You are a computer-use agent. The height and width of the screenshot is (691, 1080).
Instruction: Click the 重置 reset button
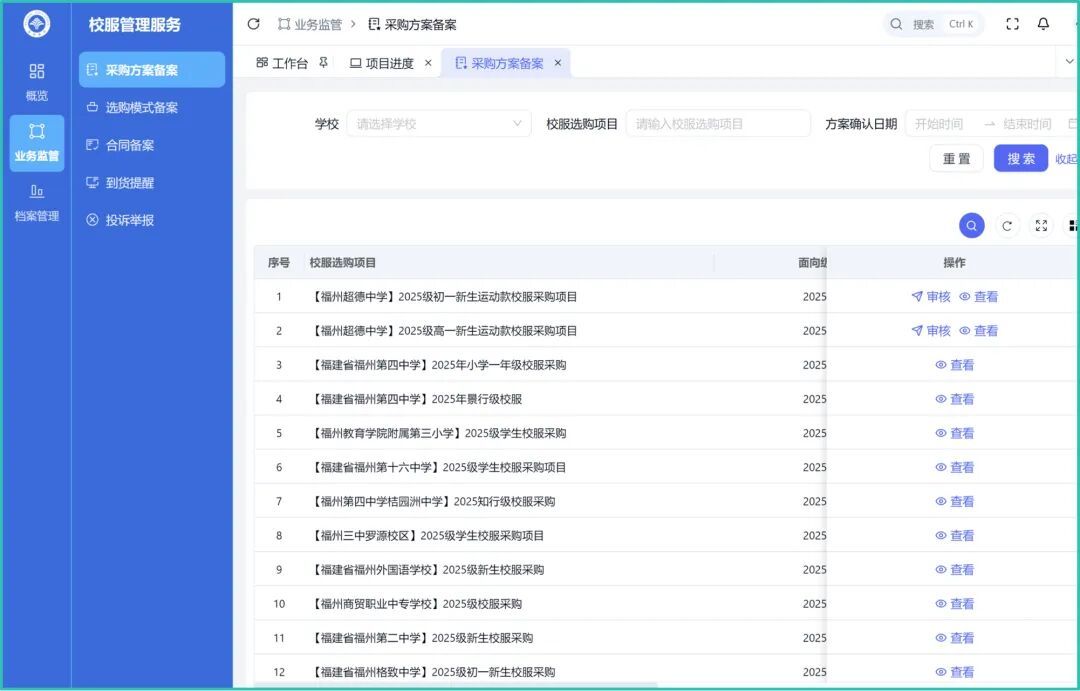(957, 159)
